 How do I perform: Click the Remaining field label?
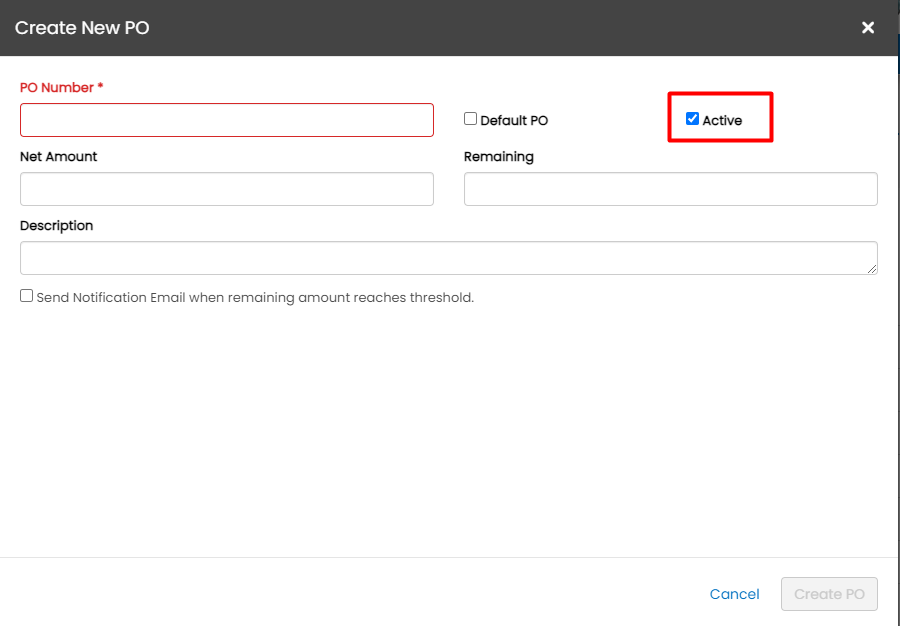[498, 157]
